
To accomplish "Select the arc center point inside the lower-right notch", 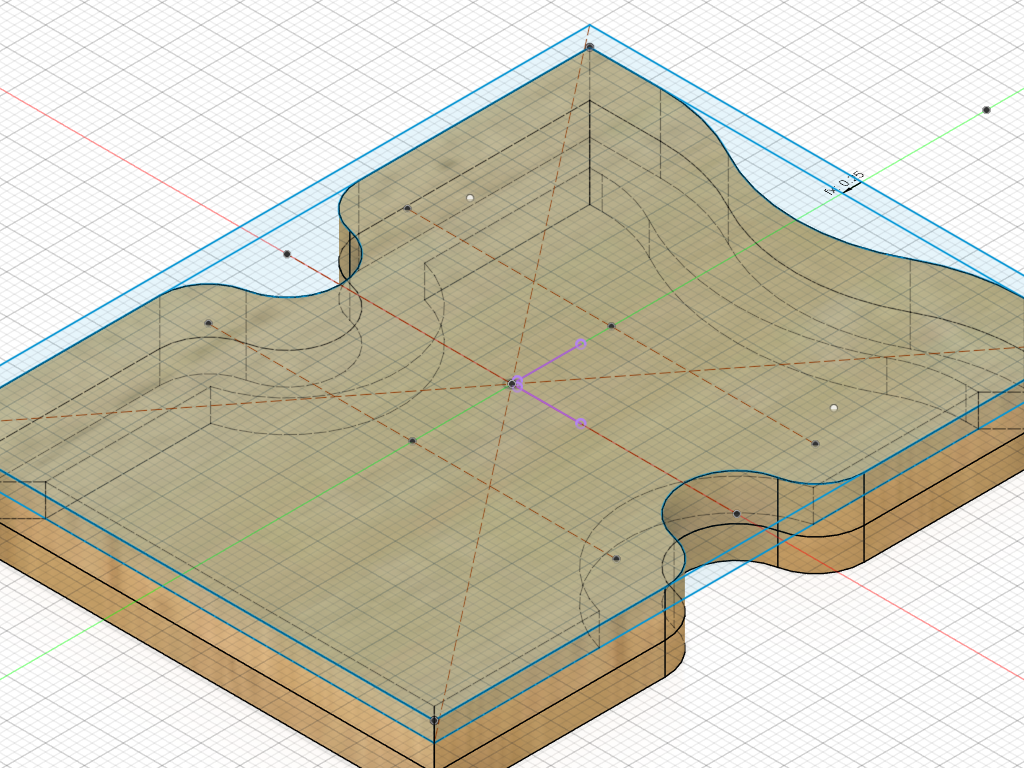I will [737, 514].
